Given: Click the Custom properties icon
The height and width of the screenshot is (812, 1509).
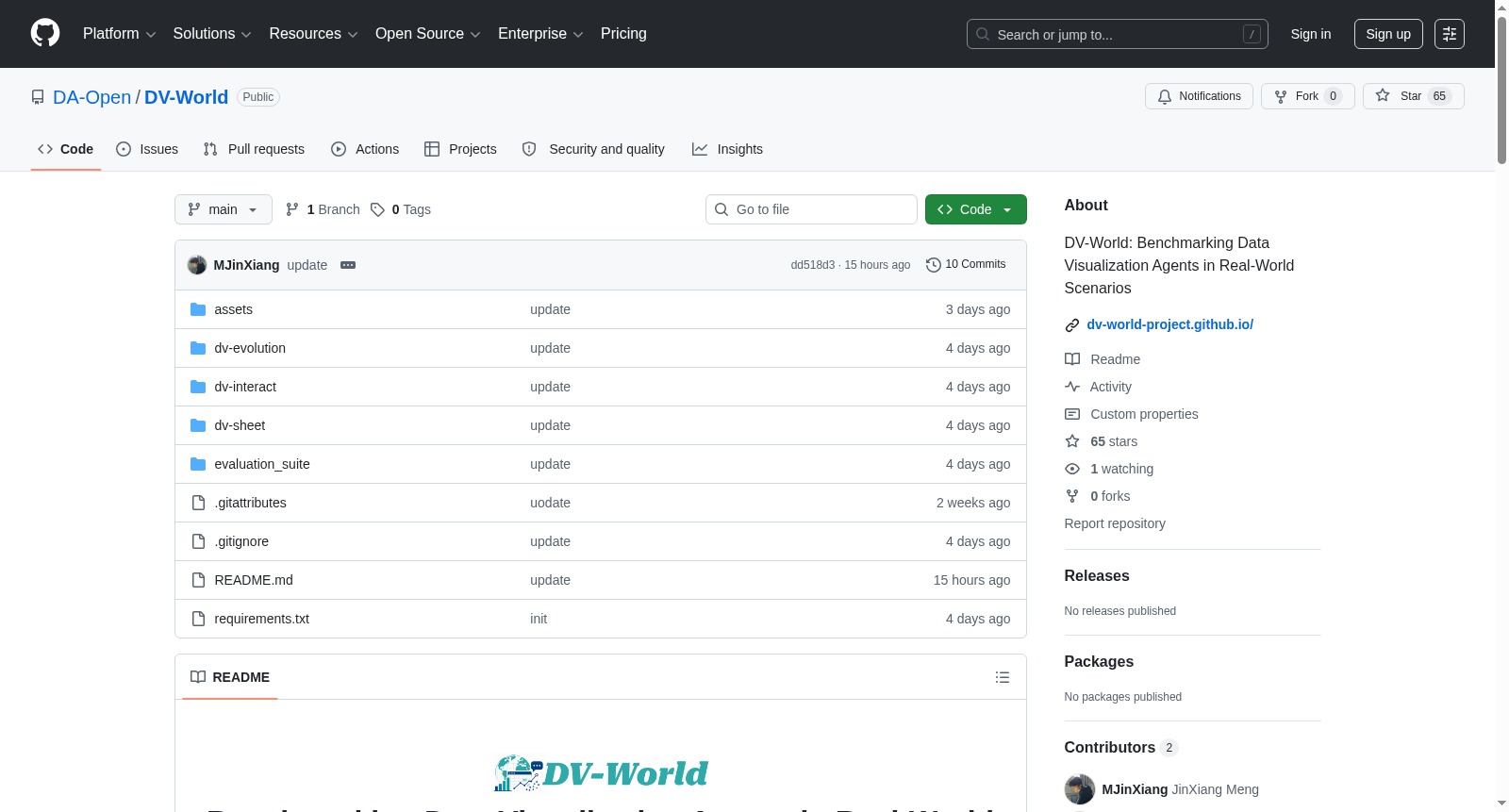Looking at the screenshot, I should coord(1072,414).
